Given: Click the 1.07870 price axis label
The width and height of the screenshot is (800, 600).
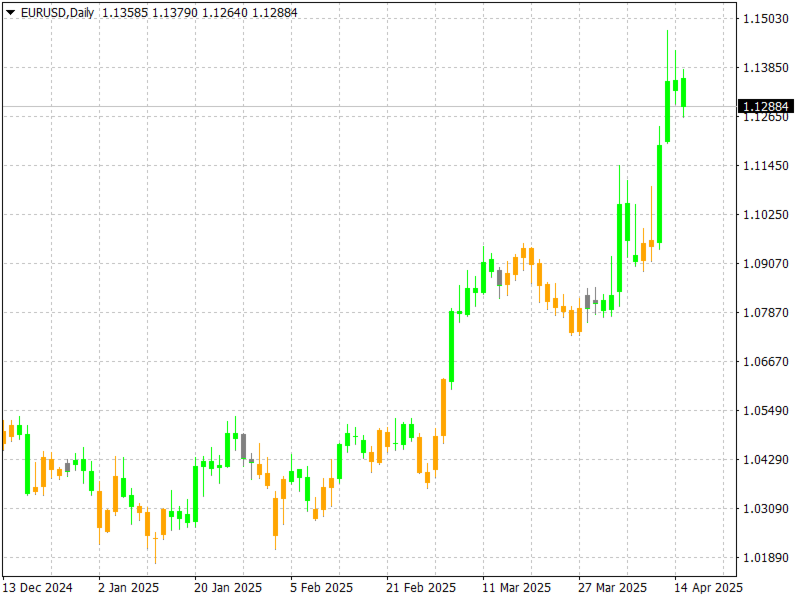Looking at the screenshot, I should point(766,313).
